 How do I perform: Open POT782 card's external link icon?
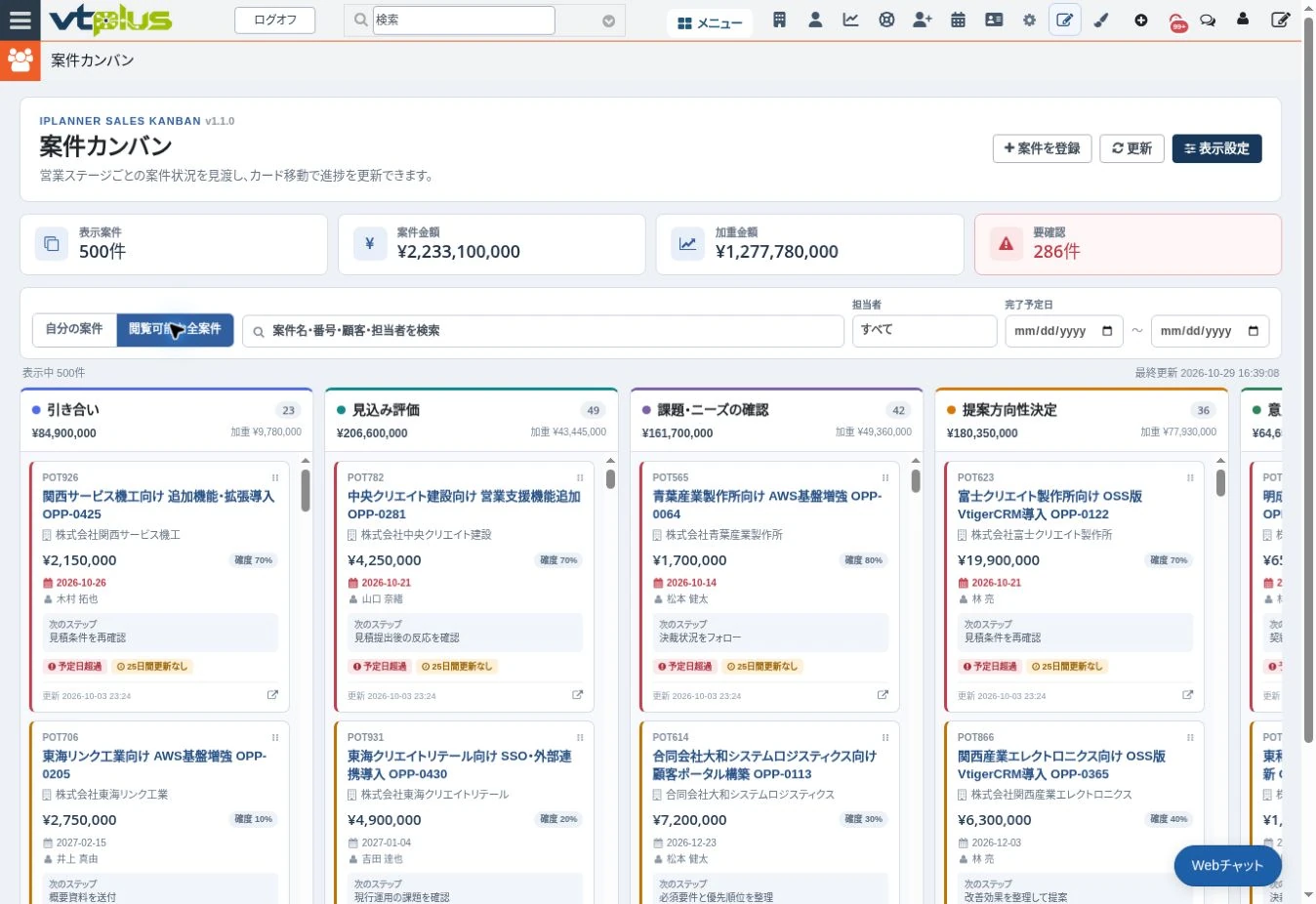[577, 695]
